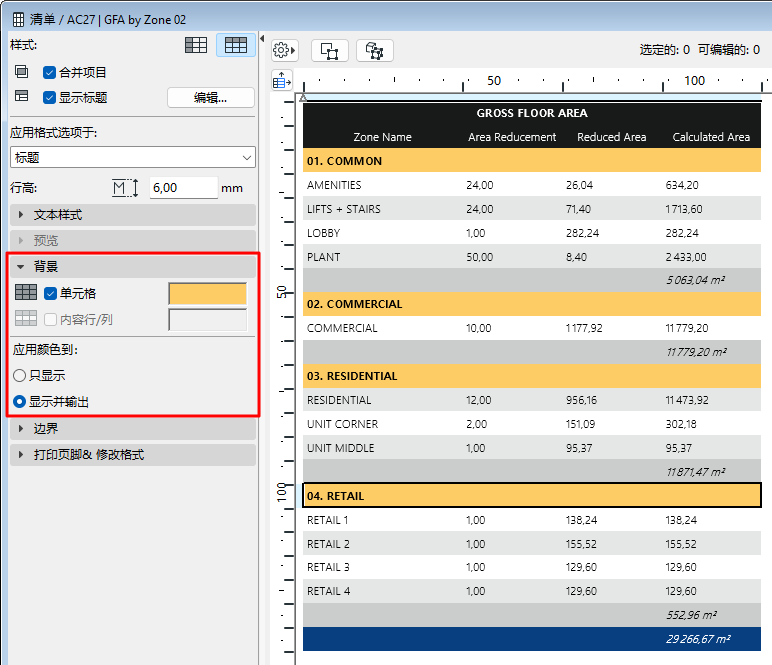Click the RETAIL 3 zone cell

point(328,567)
